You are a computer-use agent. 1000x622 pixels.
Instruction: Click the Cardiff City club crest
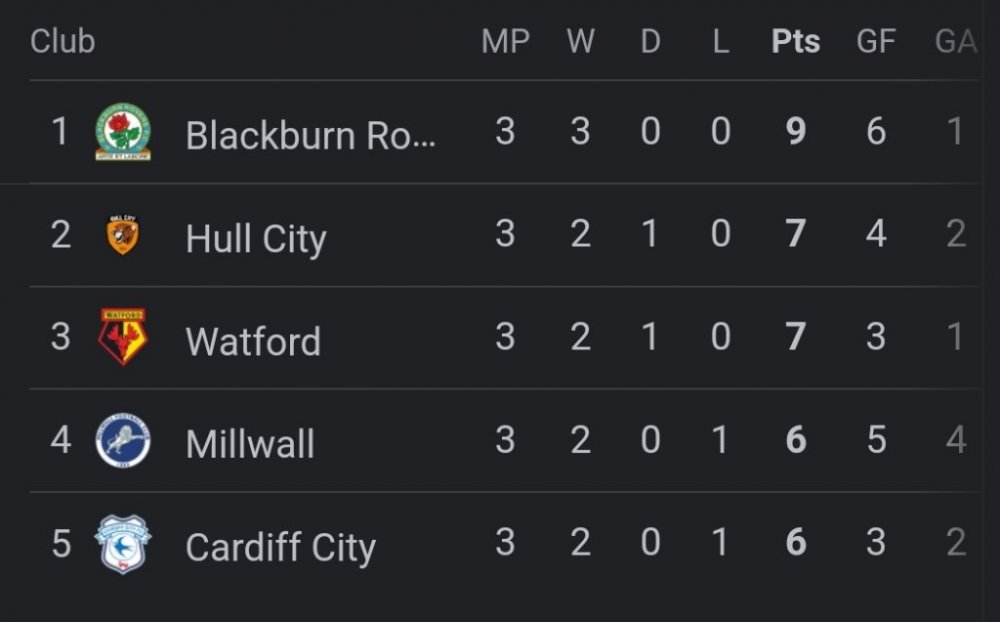point(123,544)
